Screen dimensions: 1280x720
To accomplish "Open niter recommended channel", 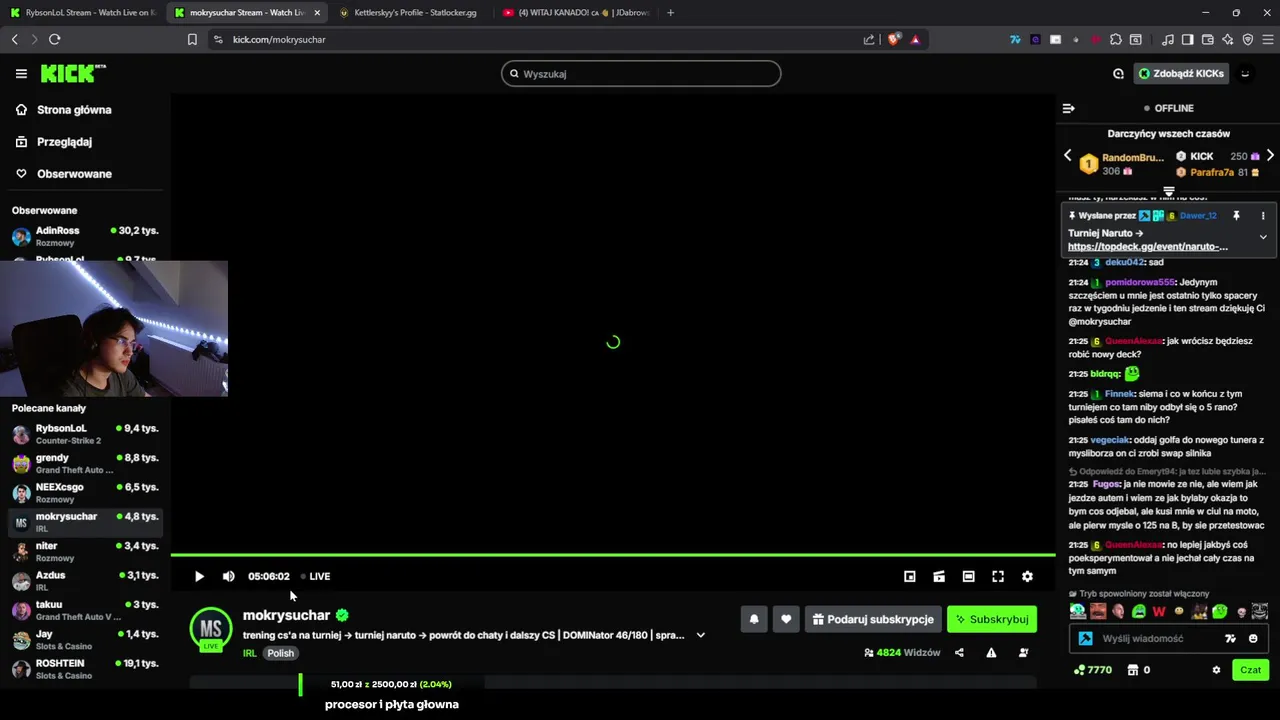I will [x=85, y=552].
